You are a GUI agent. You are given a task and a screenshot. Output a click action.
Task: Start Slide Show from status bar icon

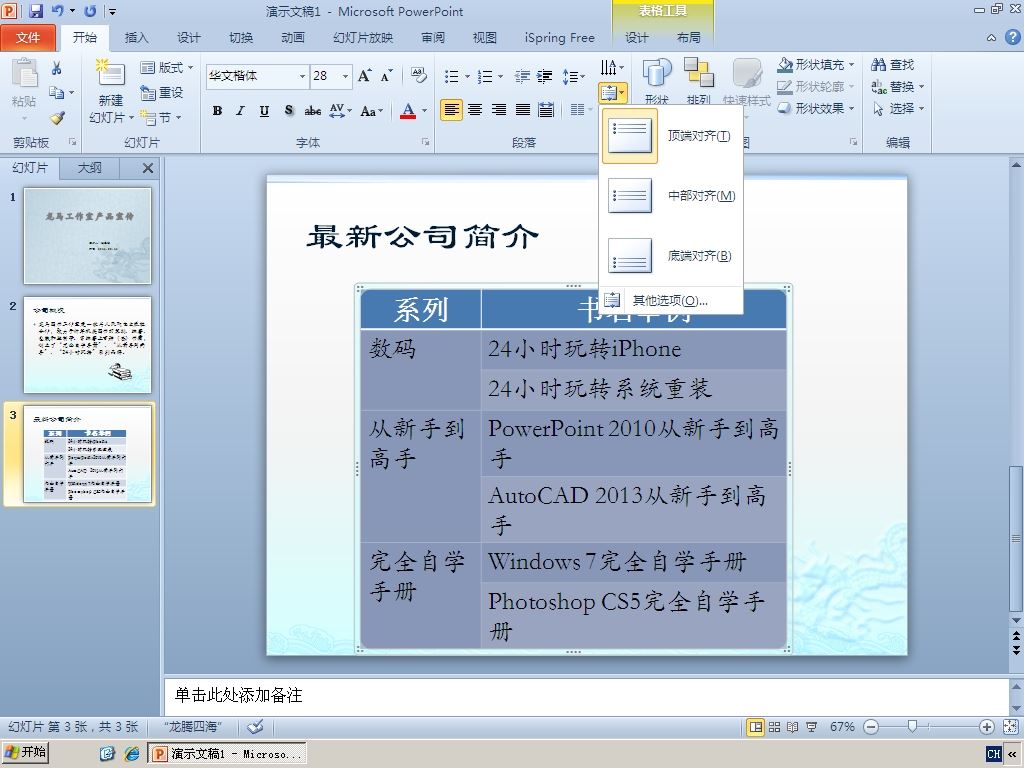pyautogui.click(x=812, y=727)
